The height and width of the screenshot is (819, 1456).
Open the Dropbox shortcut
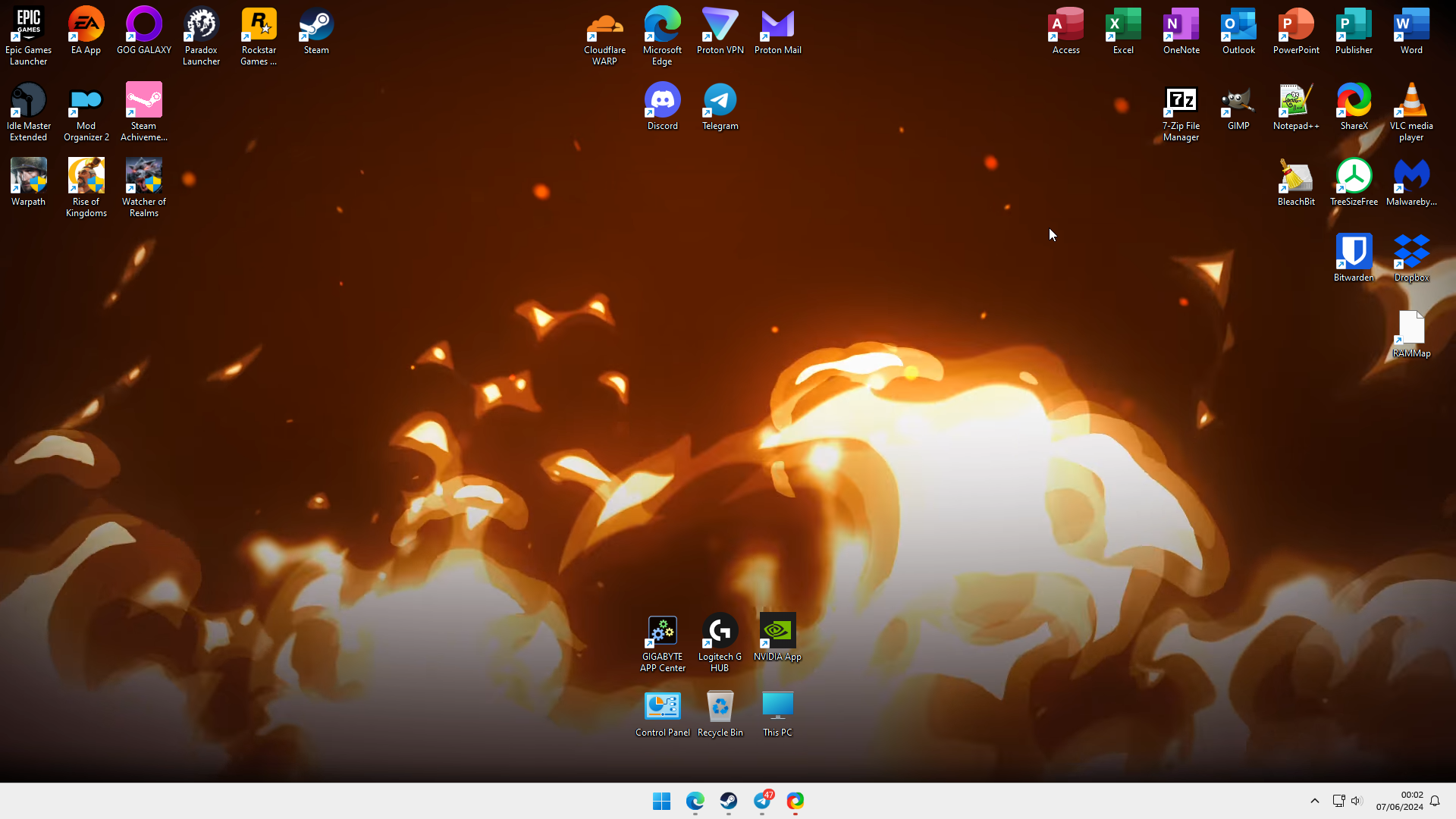click(x=1412, y=258)
